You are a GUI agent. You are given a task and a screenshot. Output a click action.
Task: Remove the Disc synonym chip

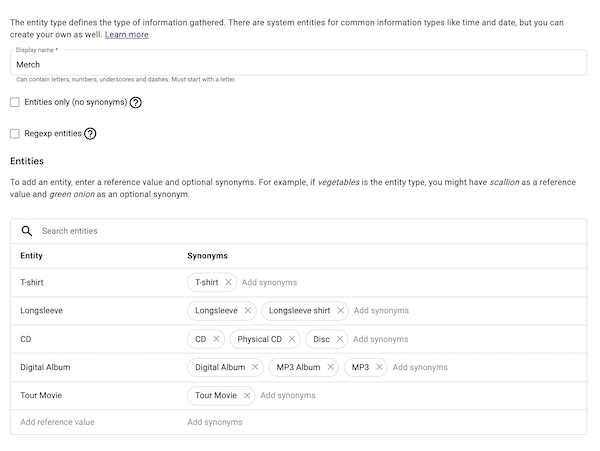click(x=339, y=339)
